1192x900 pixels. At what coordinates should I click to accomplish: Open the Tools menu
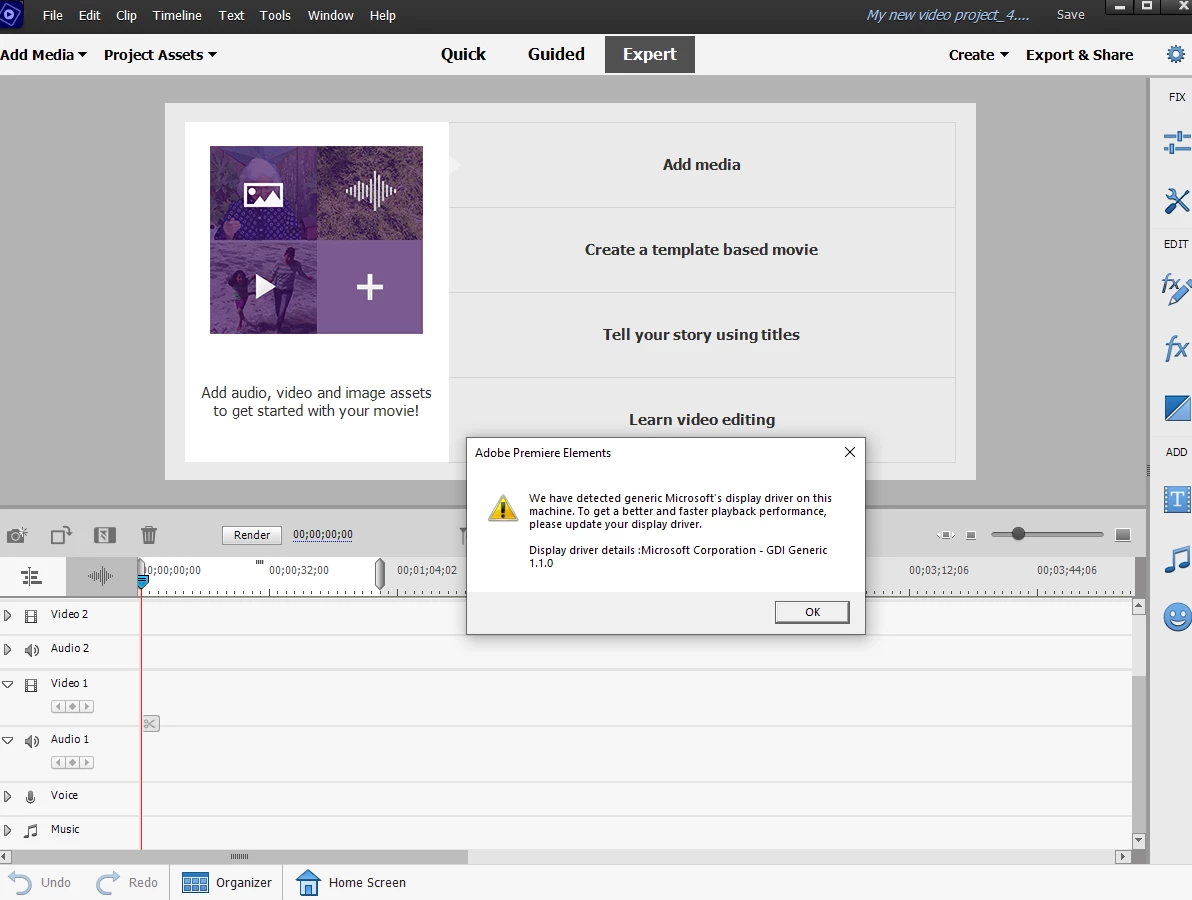pos(275,15)
